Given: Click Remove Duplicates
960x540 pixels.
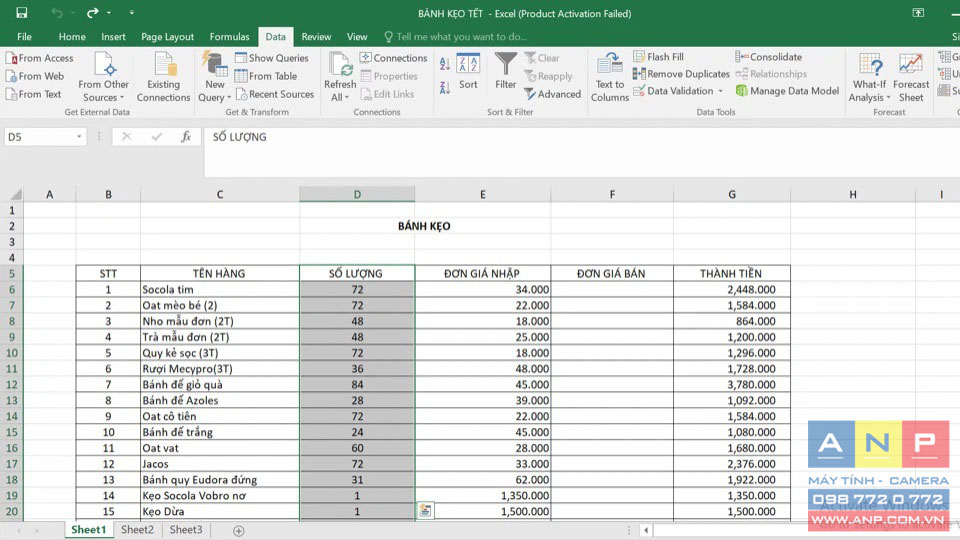Looking at the screenshot, I should click(681, 74).
